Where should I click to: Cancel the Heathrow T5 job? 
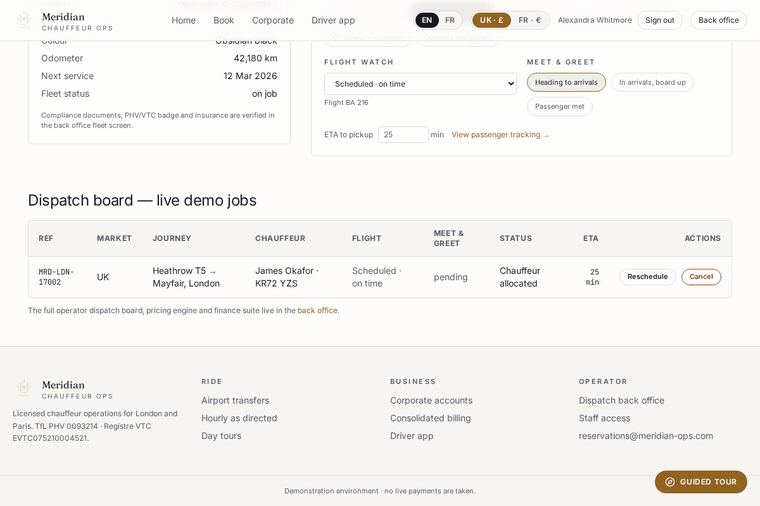tap(701, 277)
